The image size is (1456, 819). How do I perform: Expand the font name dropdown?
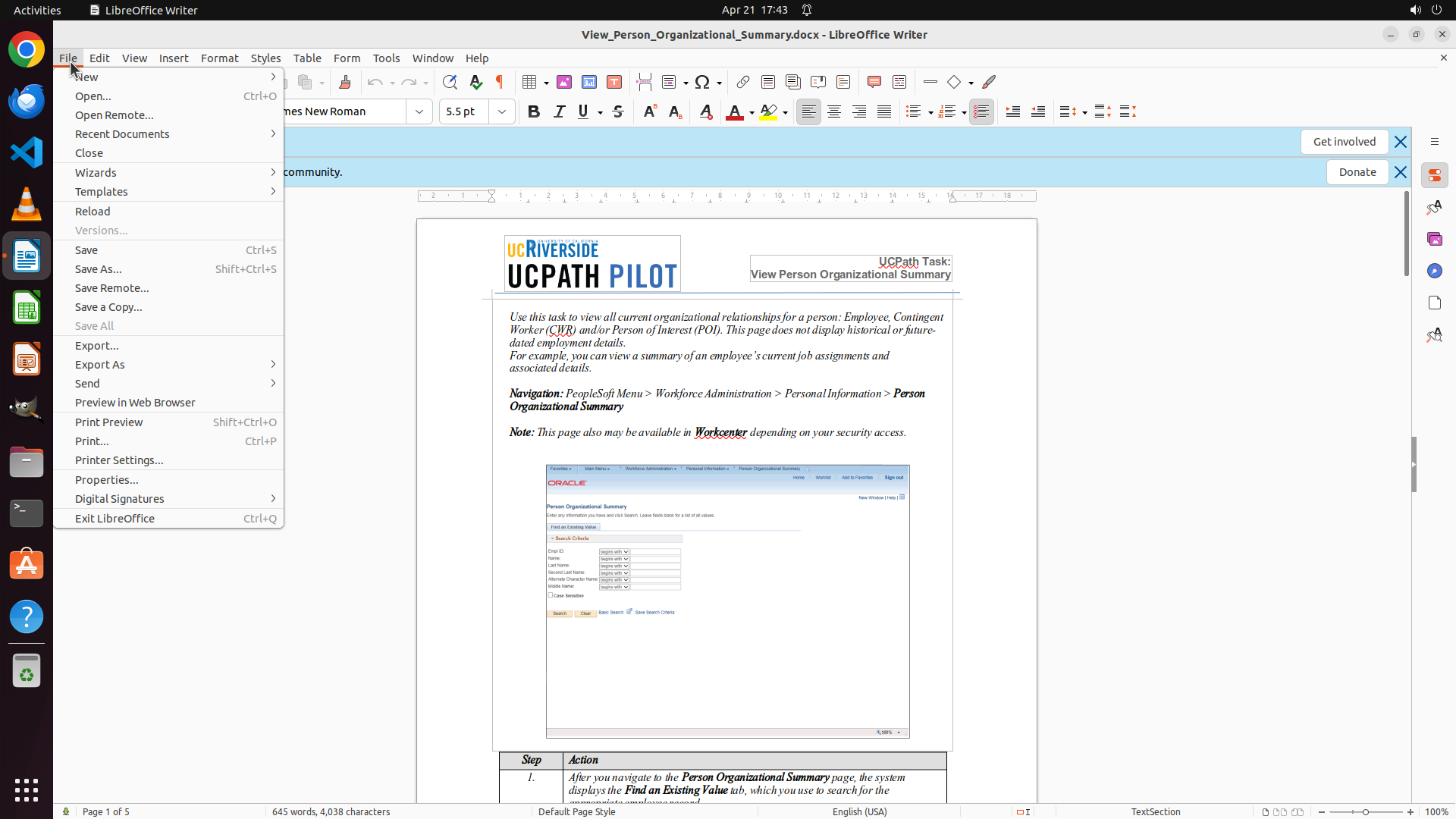(x=419, y=111)
